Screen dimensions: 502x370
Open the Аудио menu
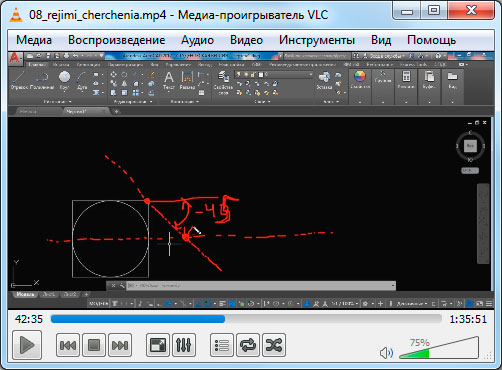click(x=197, y=40)
